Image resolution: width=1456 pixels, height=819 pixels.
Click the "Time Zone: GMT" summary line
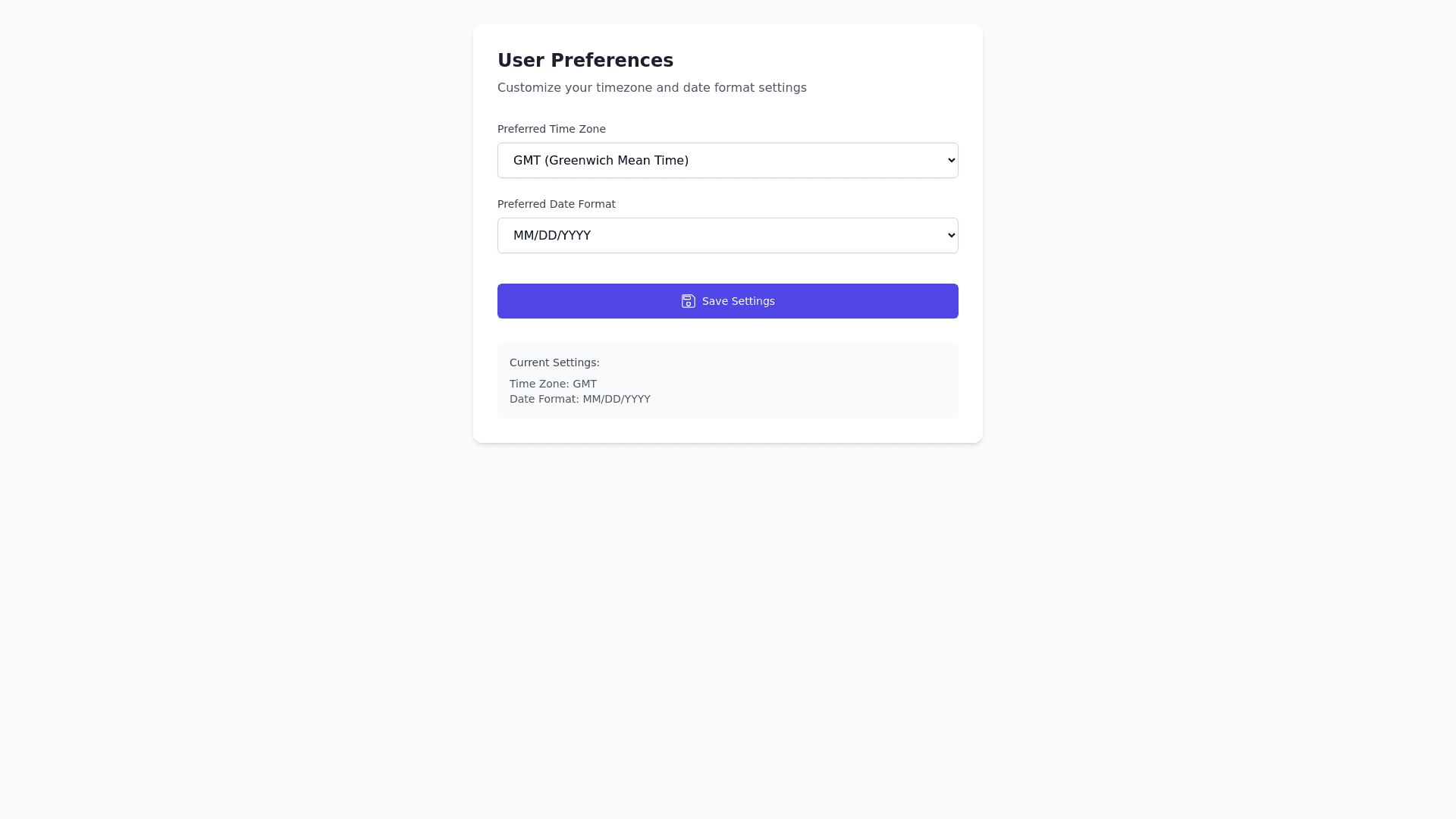(x=553, y=384)
